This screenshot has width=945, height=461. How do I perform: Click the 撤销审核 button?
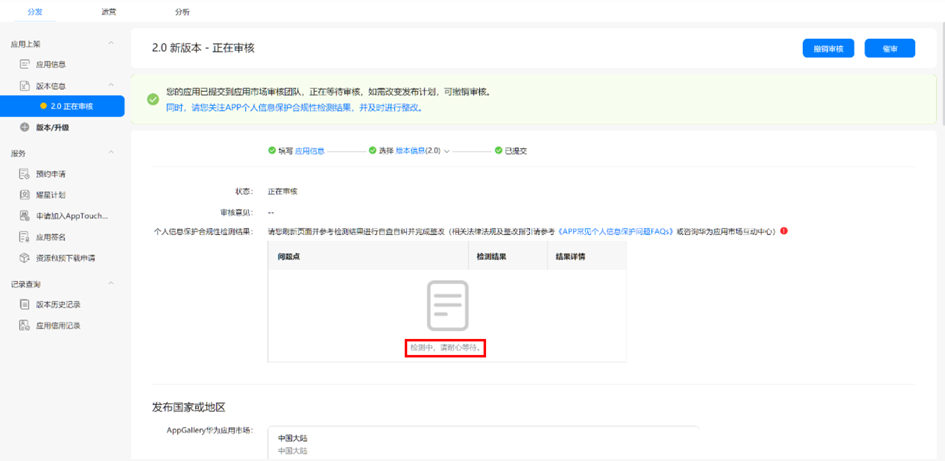pos(828,48)
